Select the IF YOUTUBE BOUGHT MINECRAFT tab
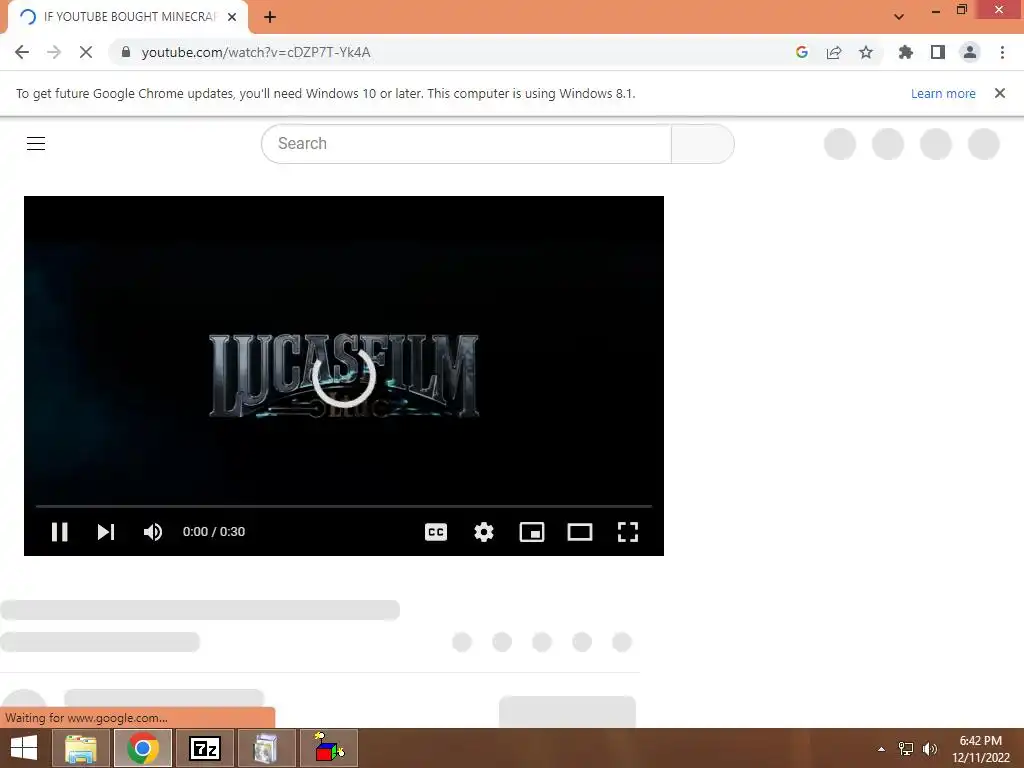 click(x=128, y=17)
